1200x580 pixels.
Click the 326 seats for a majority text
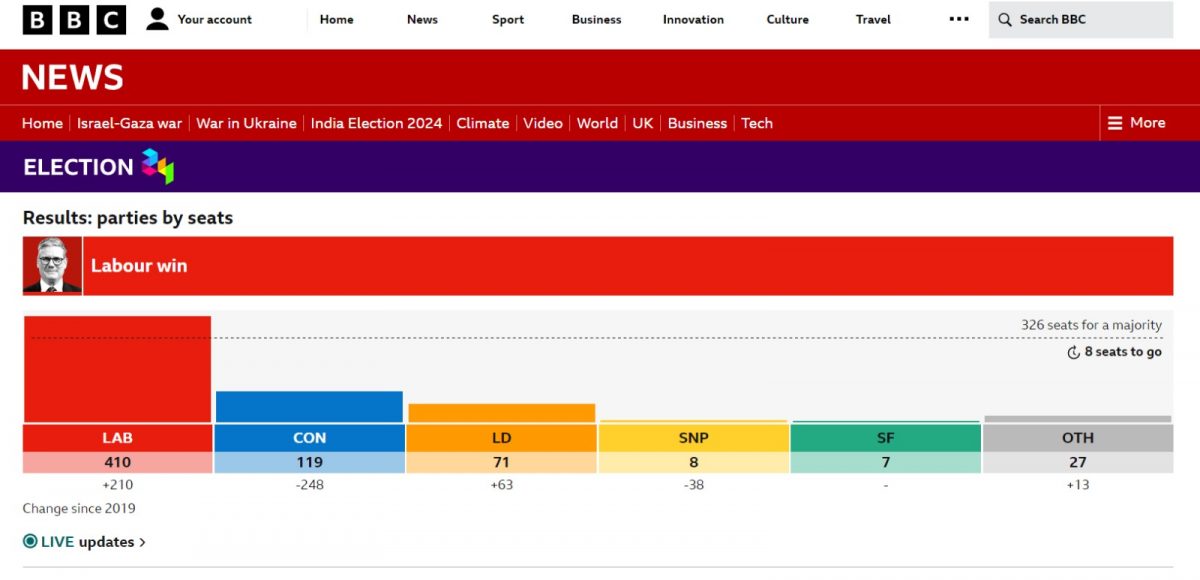click(1091, 325)
